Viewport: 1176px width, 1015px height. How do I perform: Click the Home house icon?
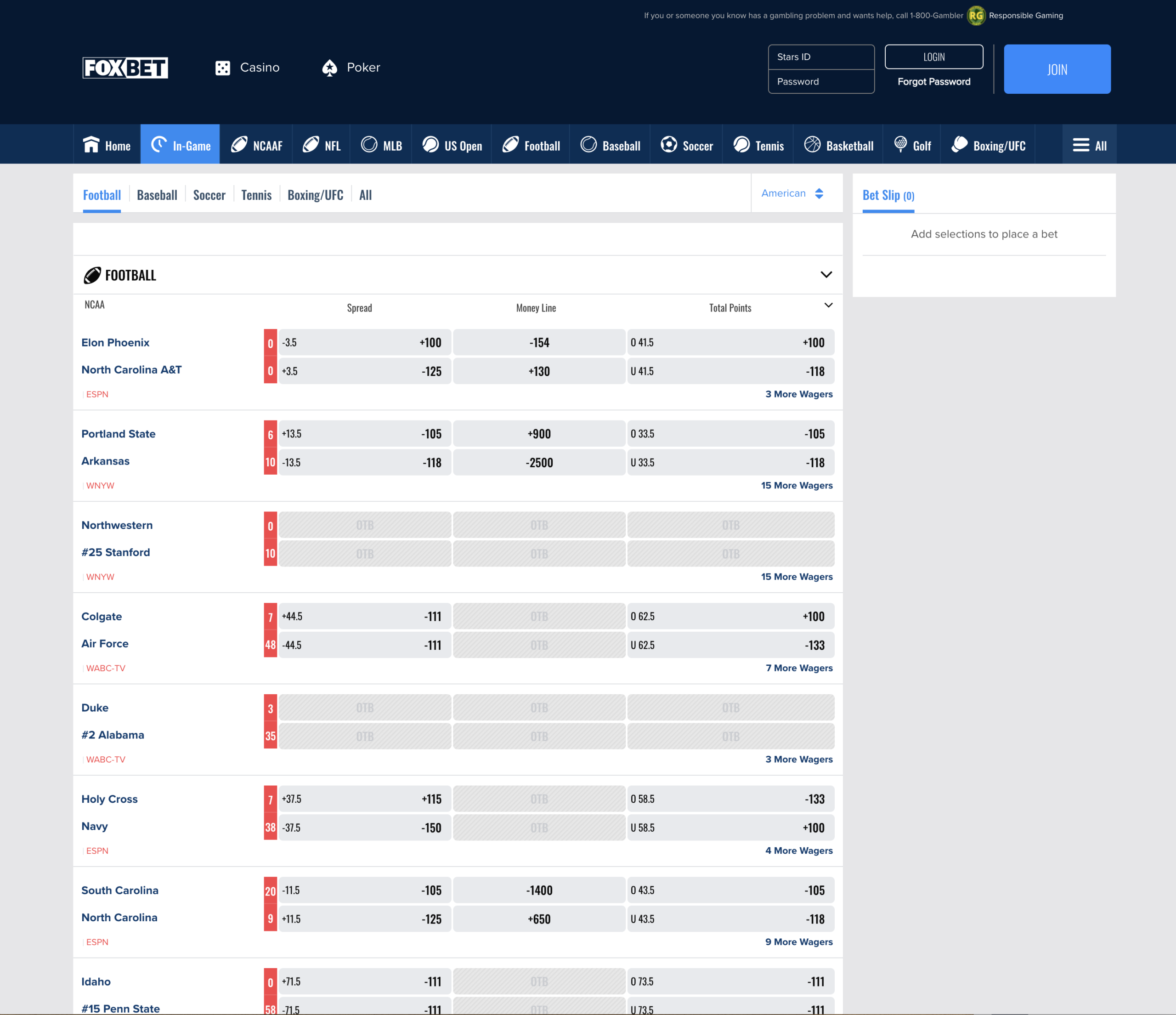click(x=91, y=145)
